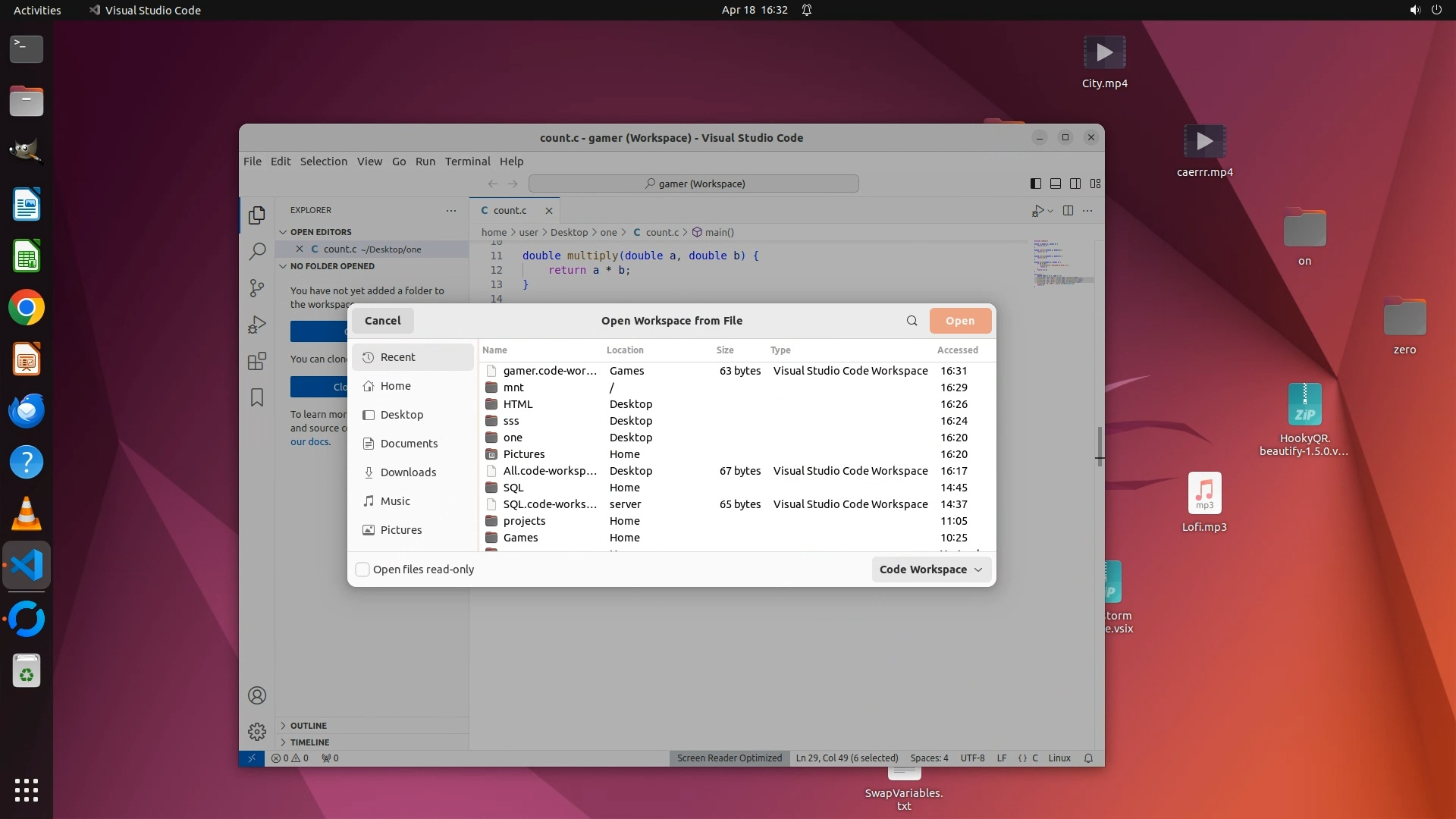Click the search icon in file dialog

tap(912, 321)
